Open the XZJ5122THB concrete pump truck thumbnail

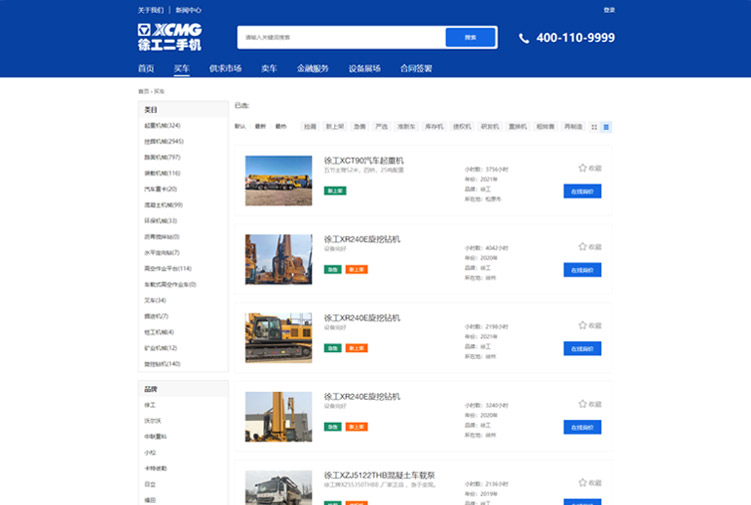pos(279,488)
